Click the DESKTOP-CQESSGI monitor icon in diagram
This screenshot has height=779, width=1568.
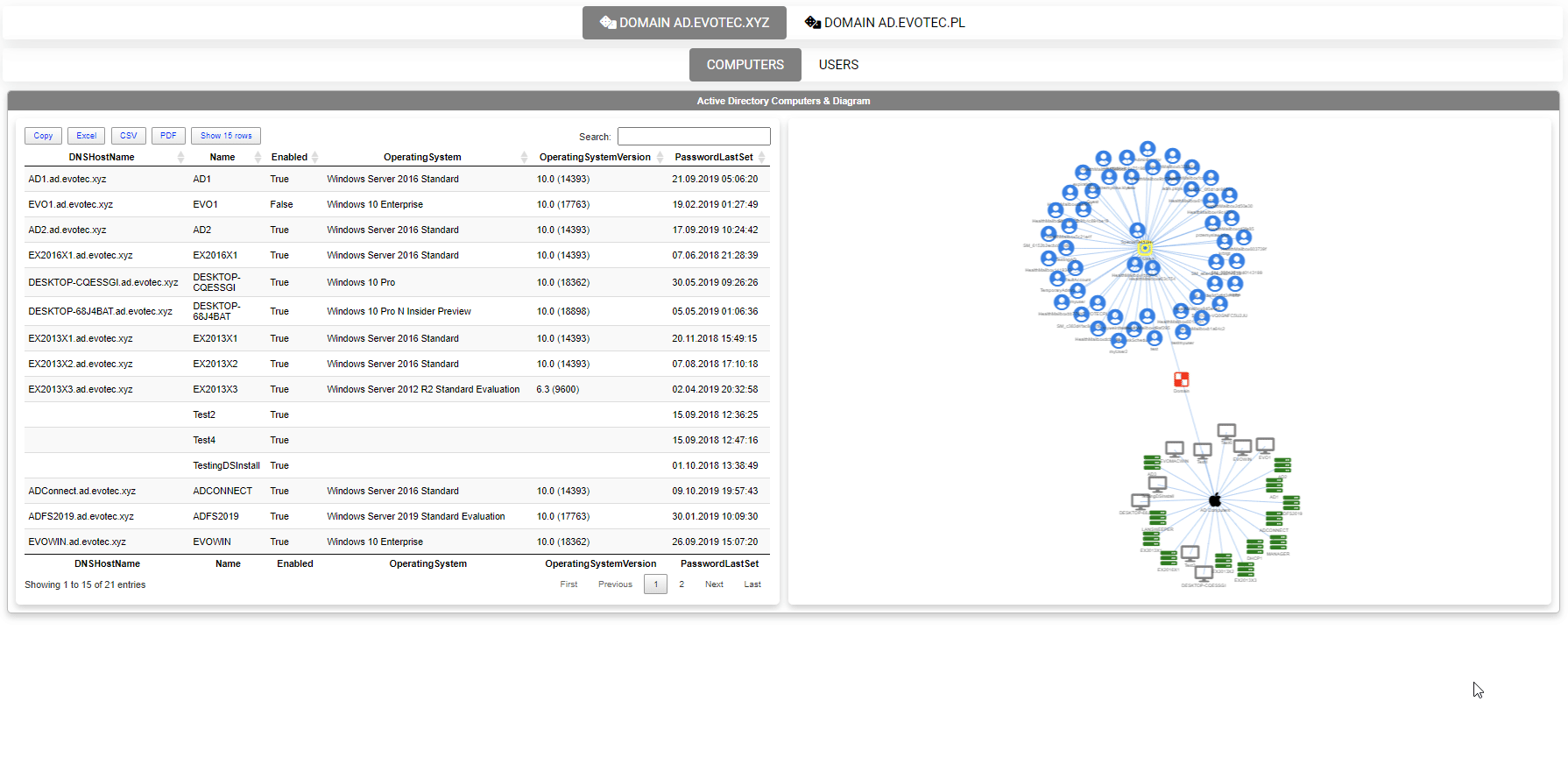tap(1204, 573)
